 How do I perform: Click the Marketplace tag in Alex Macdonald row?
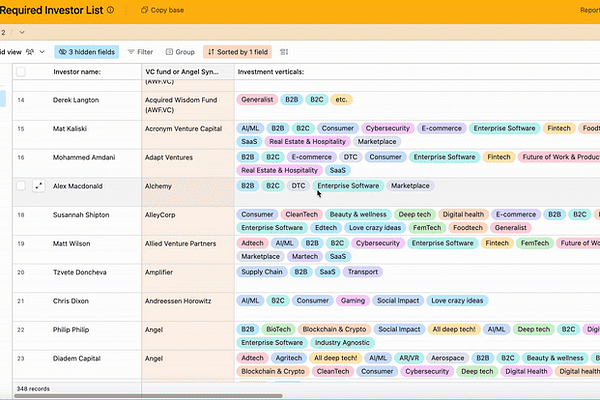(410, 186)
